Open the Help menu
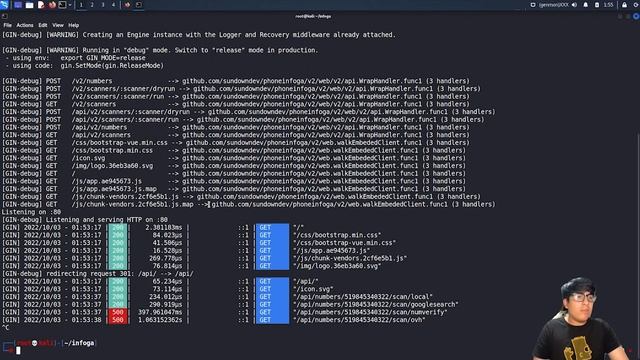640x360 pixels. [73, 25]
